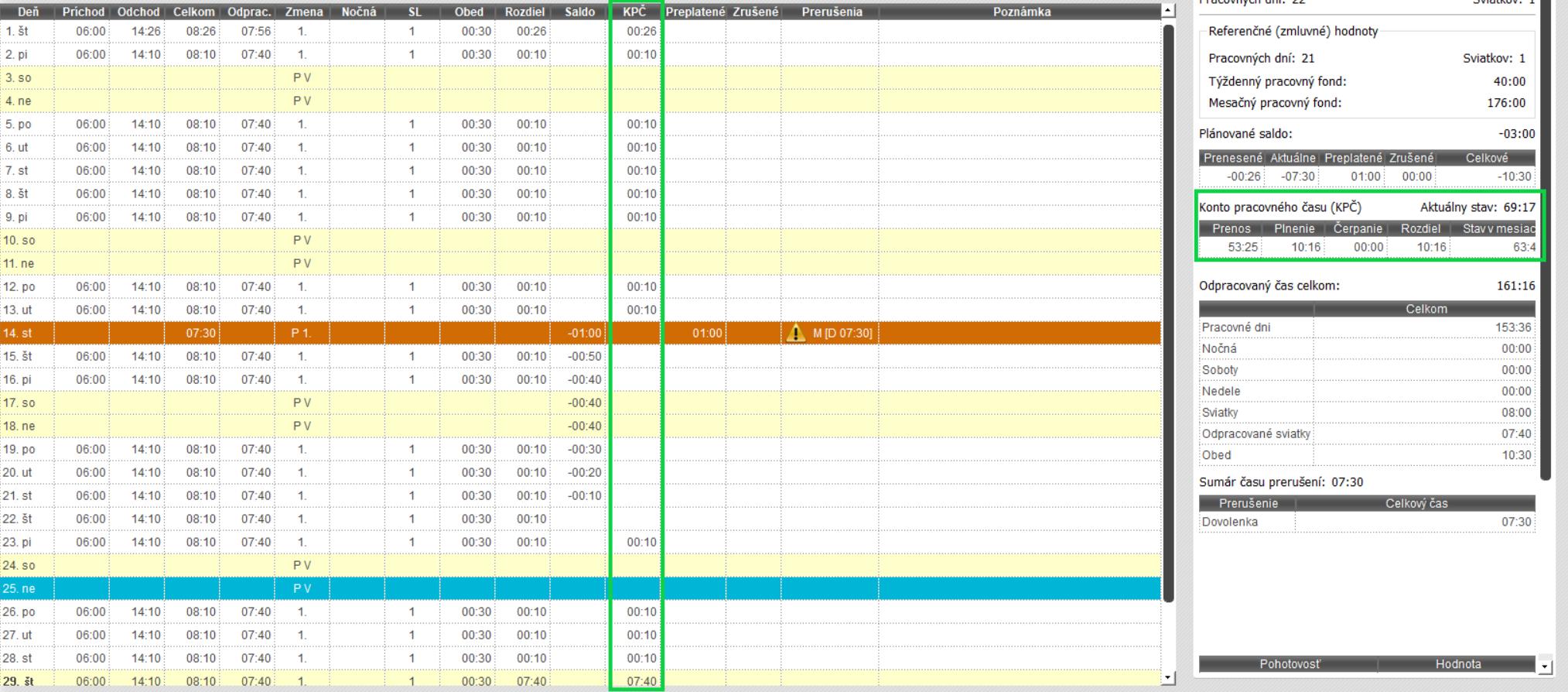This screenshot has height=692, width=1568.
Task: Sort by the Príchod column header
Action: (x=82, y=12)
